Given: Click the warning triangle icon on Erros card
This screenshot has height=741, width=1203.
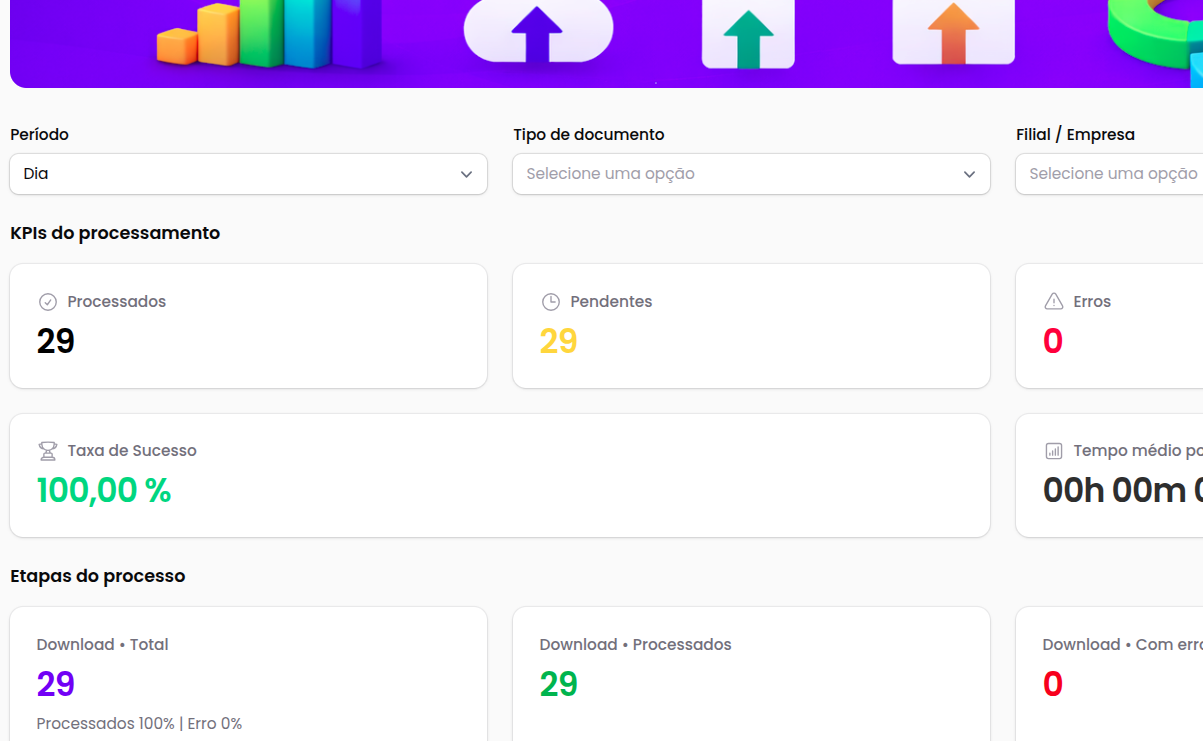Looking at the screenshot, I should [x=1053, y=300].
